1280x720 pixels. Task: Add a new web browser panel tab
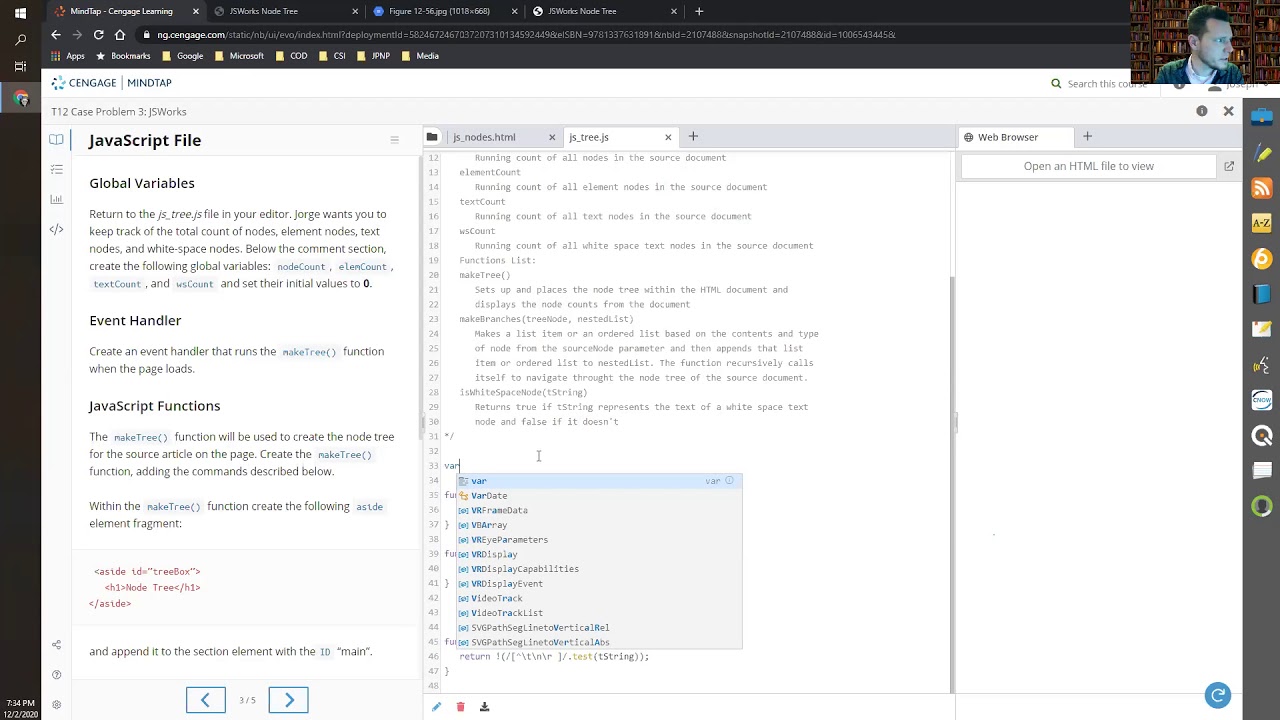1087,137
